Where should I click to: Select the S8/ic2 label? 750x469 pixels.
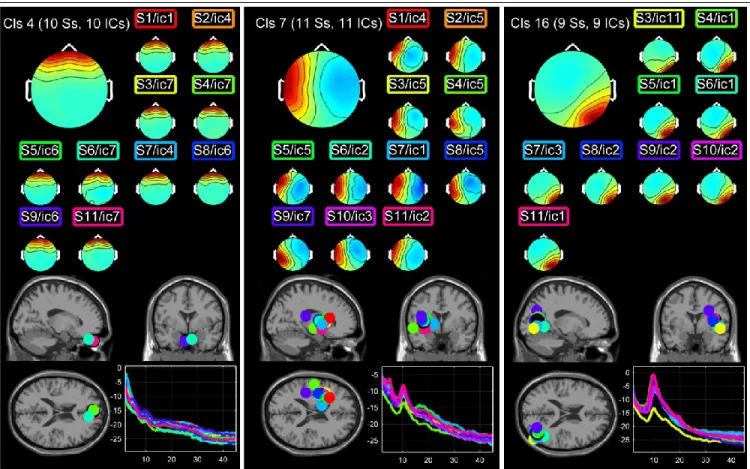coord(601,151)
